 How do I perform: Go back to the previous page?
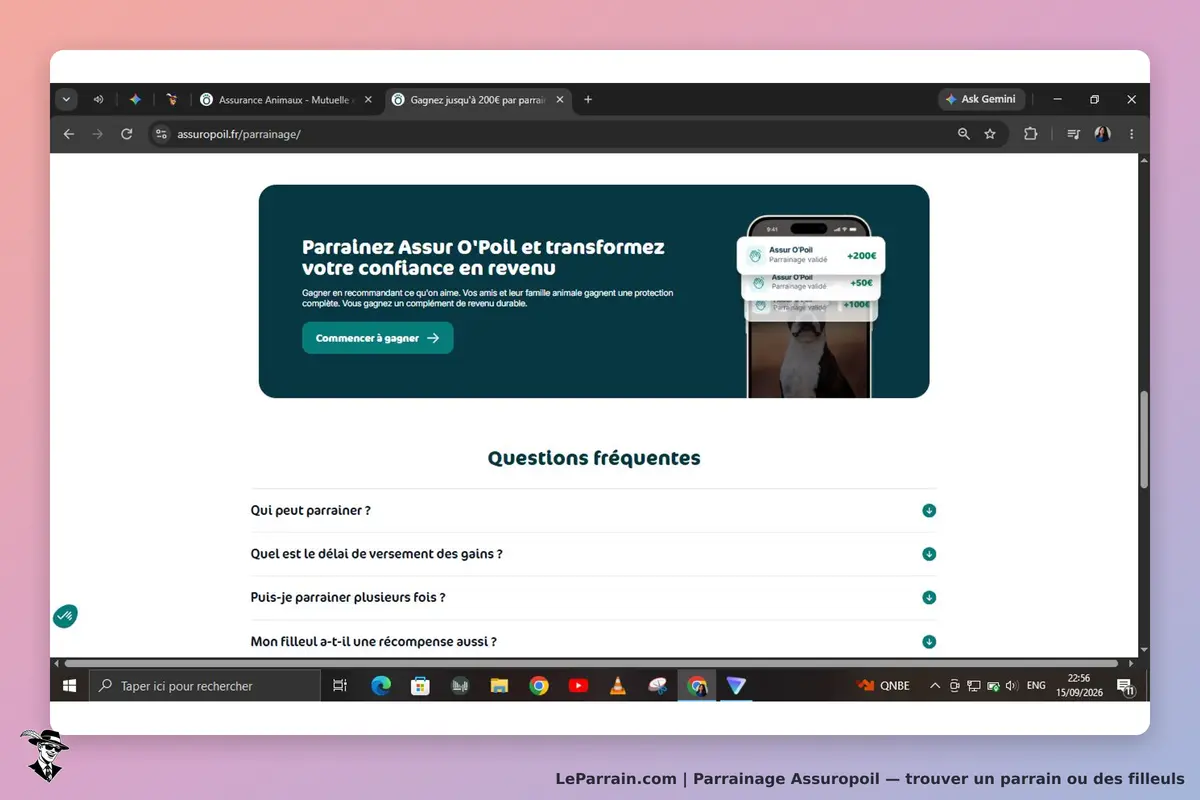[69, 134]
